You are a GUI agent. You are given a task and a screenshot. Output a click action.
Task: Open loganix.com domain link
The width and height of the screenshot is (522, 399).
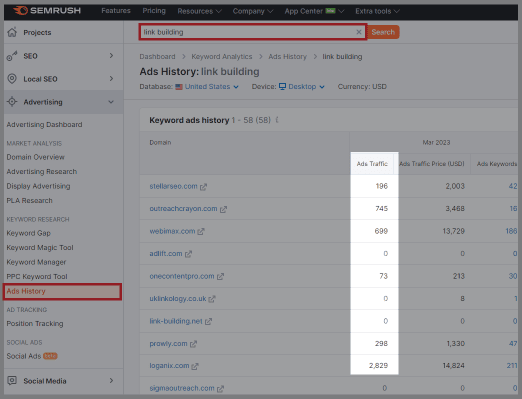[169, 366]
